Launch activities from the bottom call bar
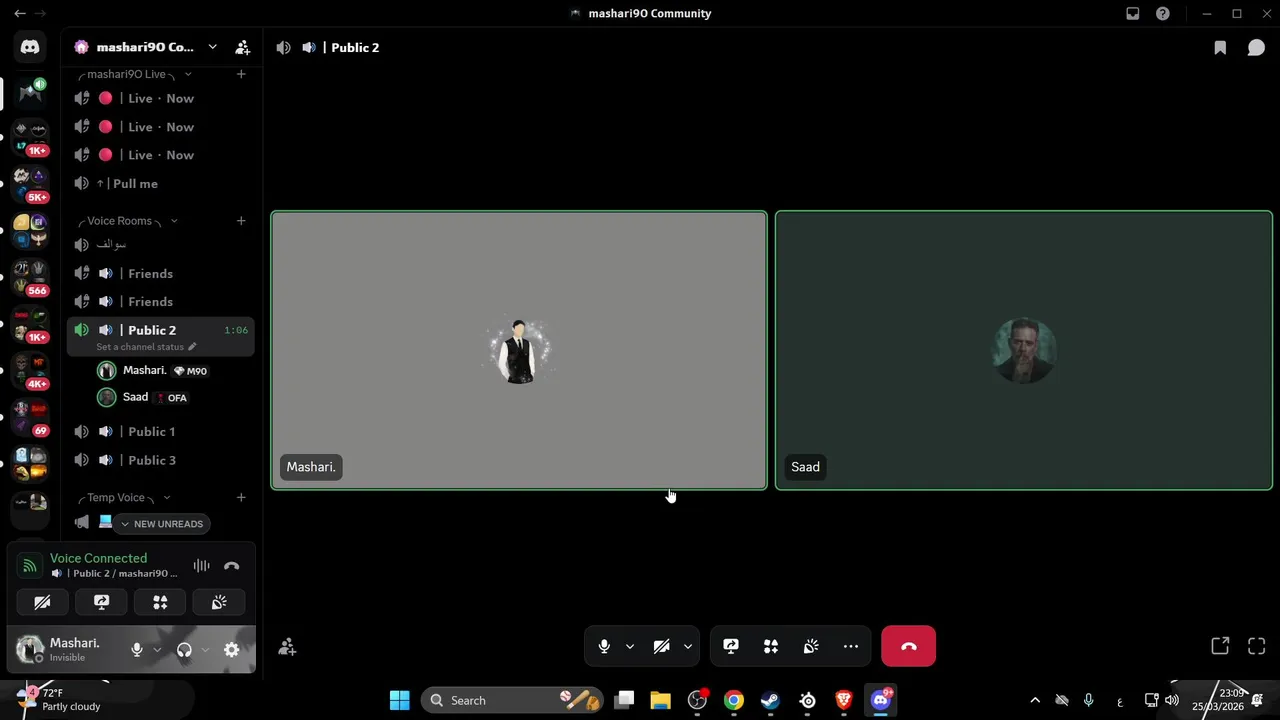The image size is (1280, 720). click(x=771, y=646)
